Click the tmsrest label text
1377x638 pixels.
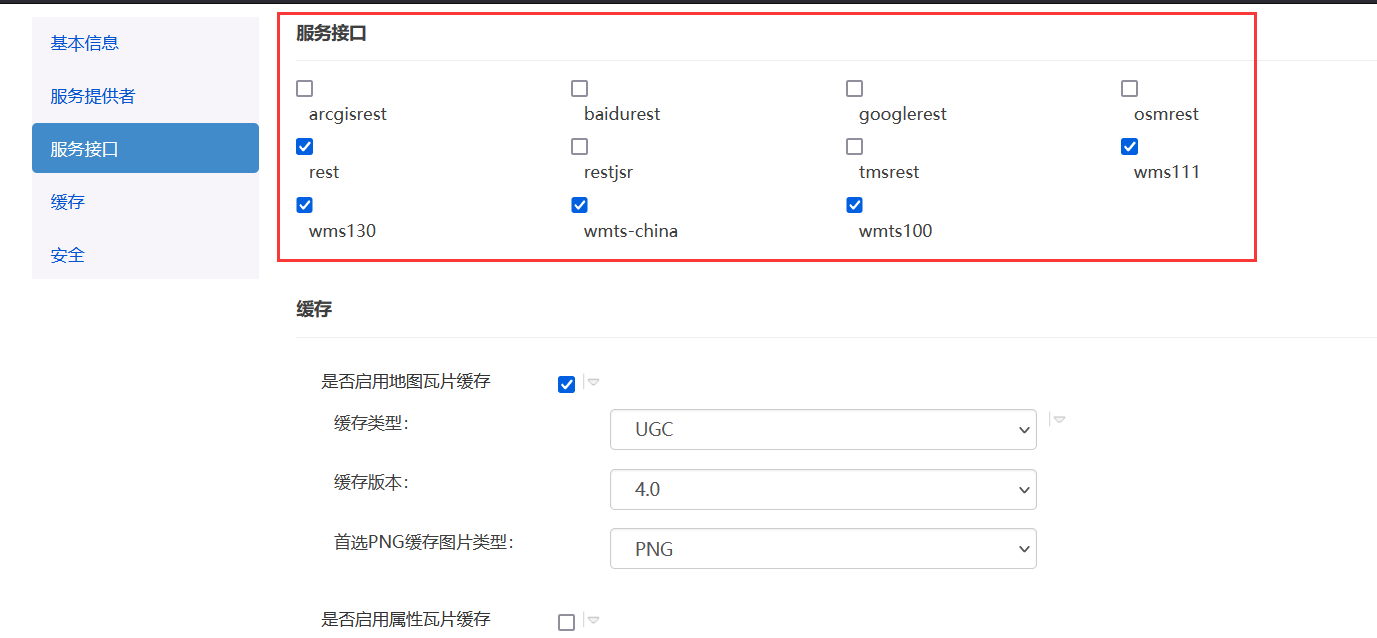889,172
